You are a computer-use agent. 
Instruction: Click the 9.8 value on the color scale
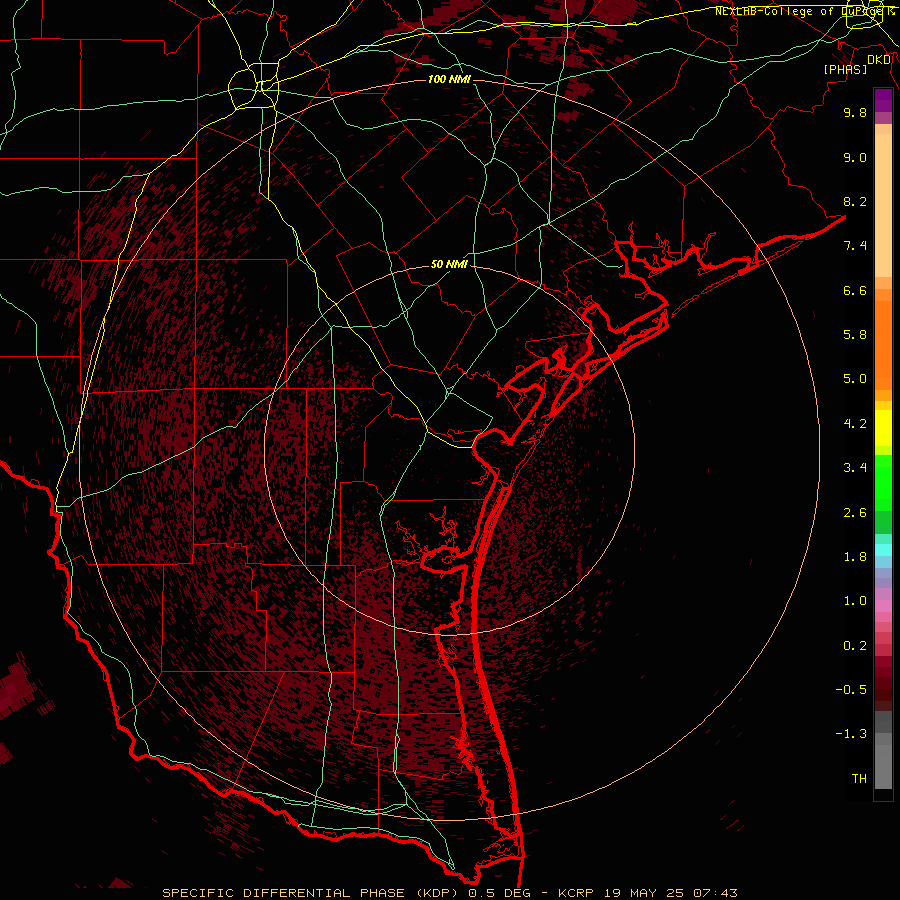(x=855, y=112)
